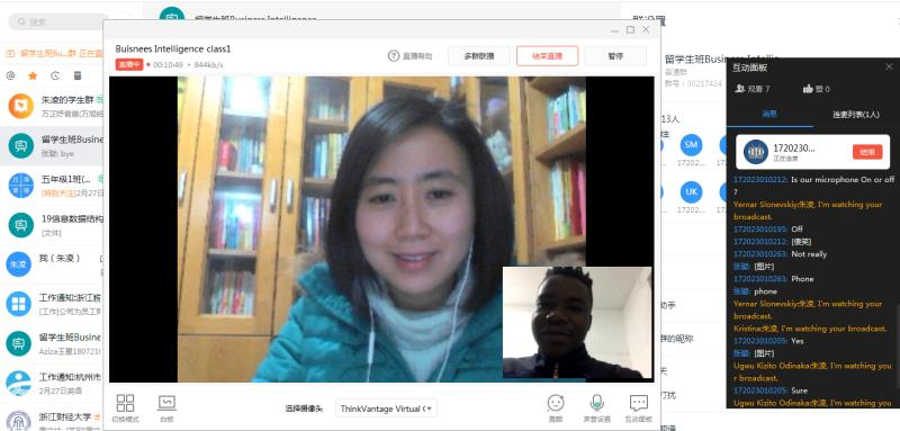
Task: Click the 多群联播 multi-group broadcast button
Action: point(479,56)
